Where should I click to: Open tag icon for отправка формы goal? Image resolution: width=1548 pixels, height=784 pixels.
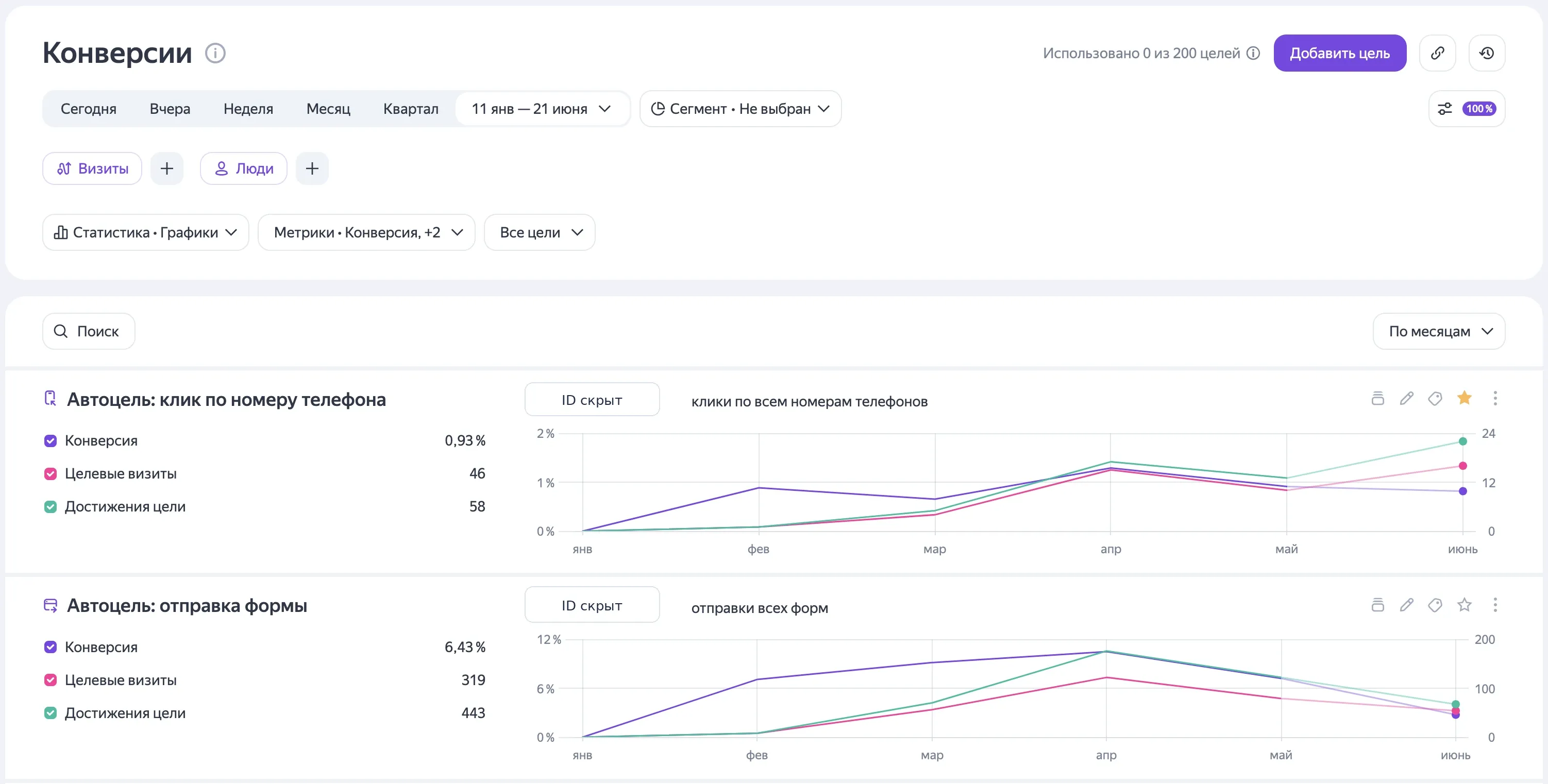point(1436,604)
